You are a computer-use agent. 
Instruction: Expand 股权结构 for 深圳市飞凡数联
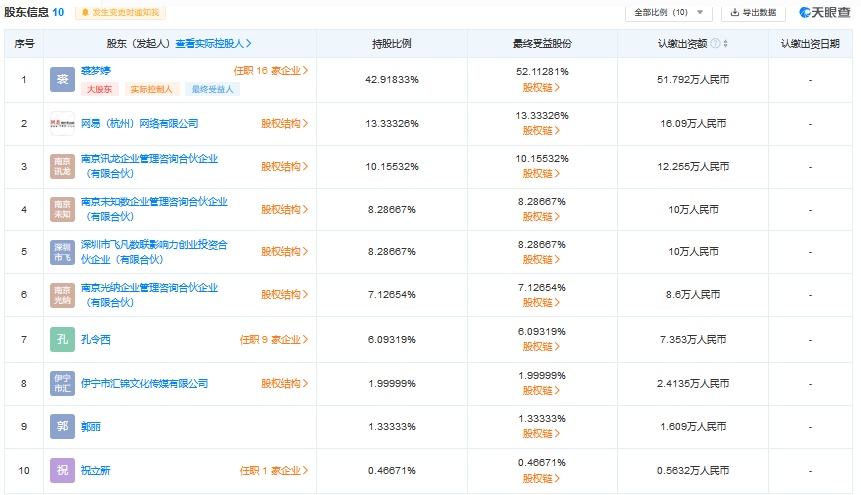(x=284, y=252)
